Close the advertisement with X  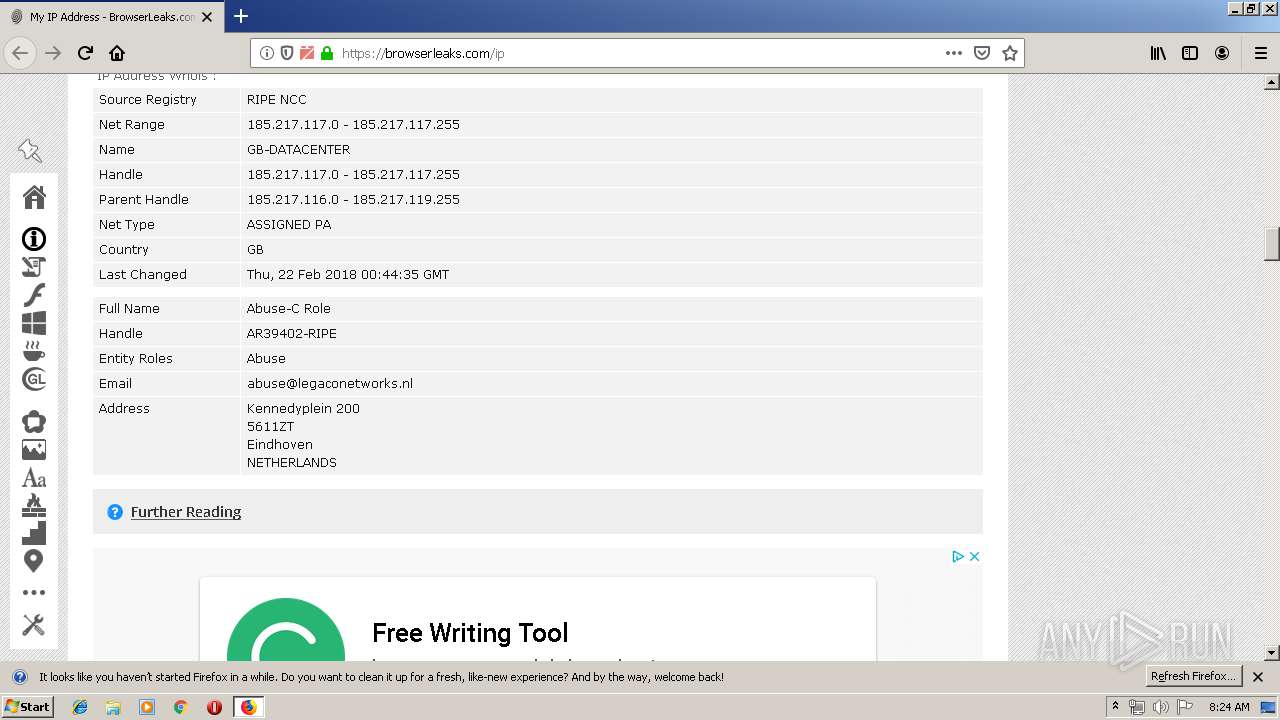pyautogui.click(x=974, y=556)
